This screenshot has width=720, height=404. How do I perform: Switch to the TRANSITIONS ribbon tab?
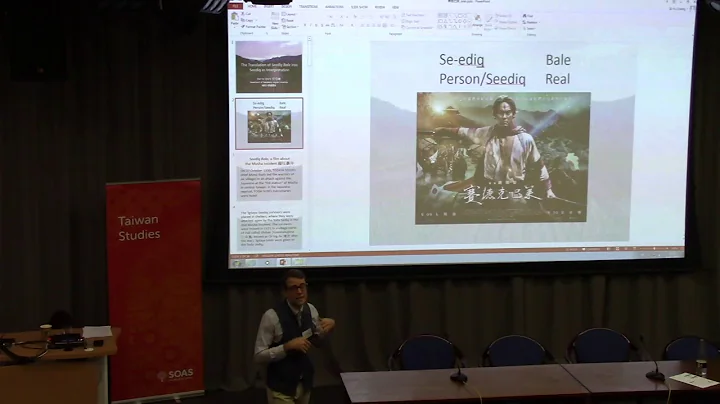[x=309, y=6]
